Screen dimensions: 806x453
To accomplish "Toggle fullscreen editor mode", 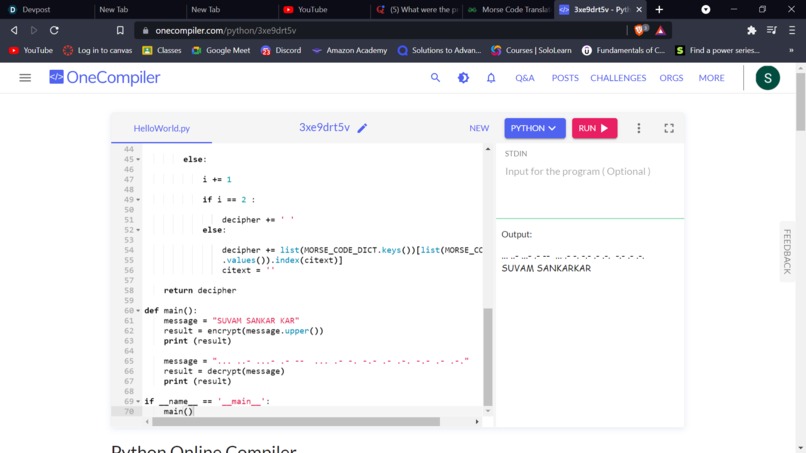I will [x=669, y=128].
